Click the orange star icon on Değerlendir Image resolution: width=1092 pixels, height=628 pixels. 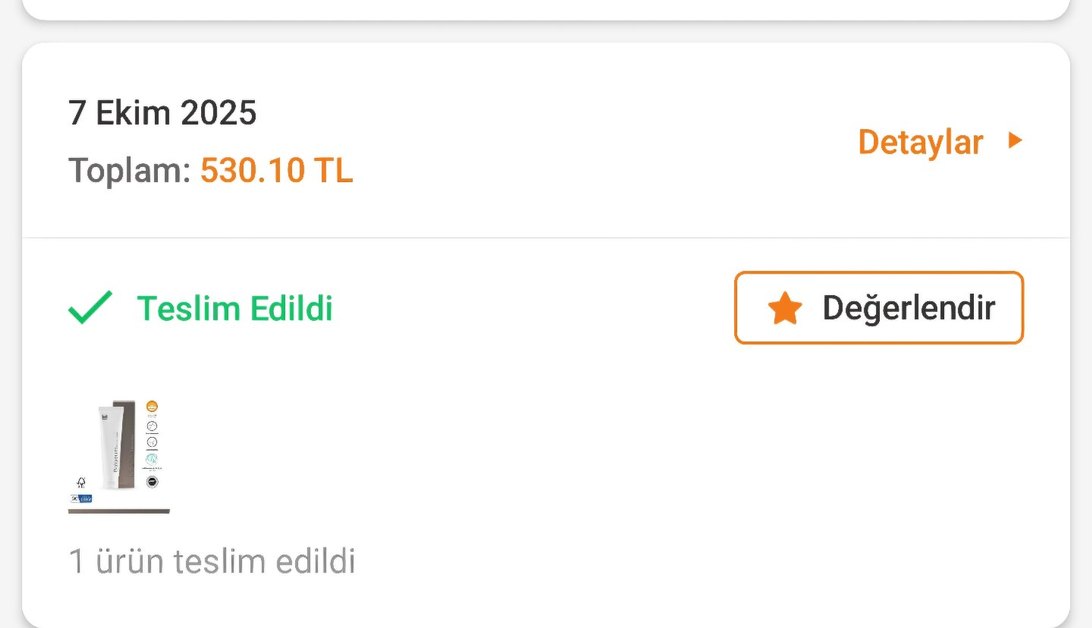click(786, 309)
